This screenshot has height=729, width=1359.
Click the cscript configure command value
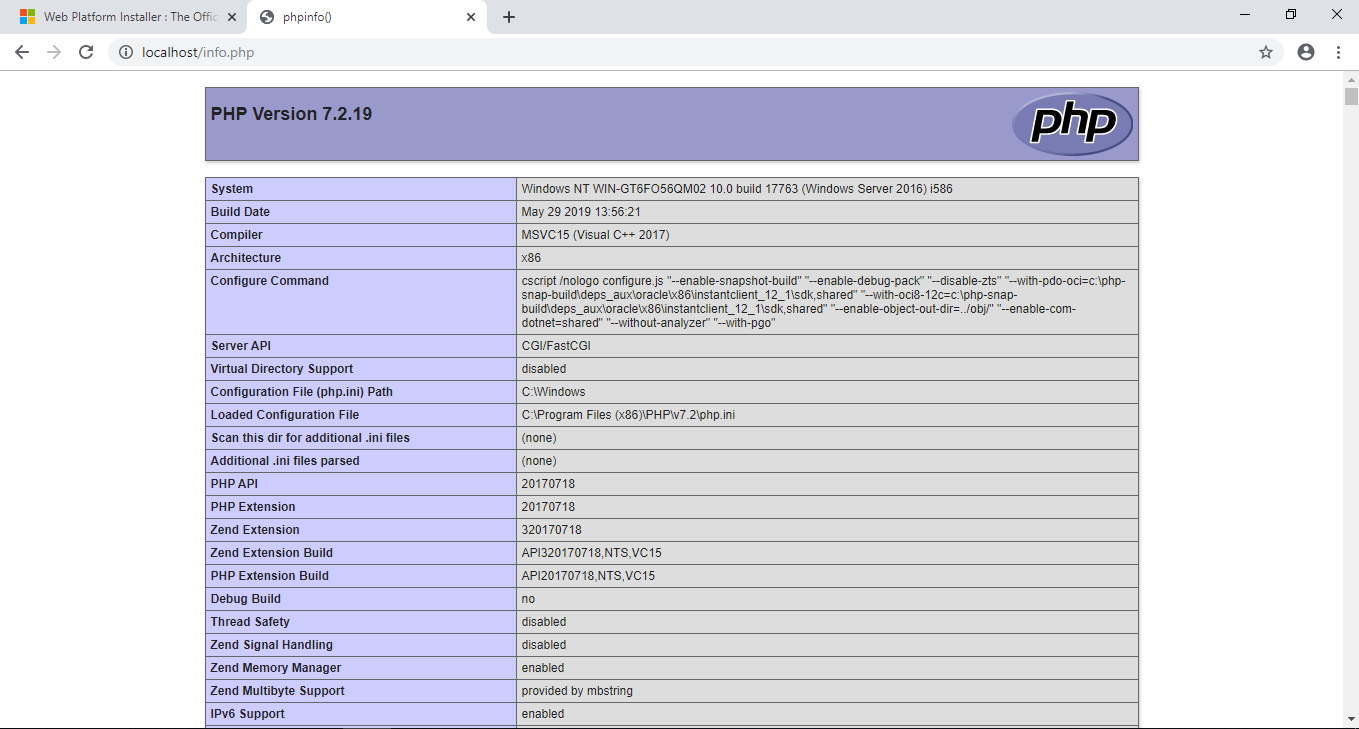pos(827,302)
